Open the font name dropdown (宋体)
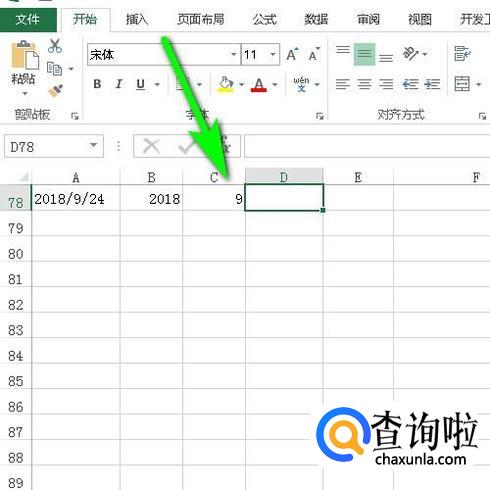 pyautogui.click(x=234, y=54)
